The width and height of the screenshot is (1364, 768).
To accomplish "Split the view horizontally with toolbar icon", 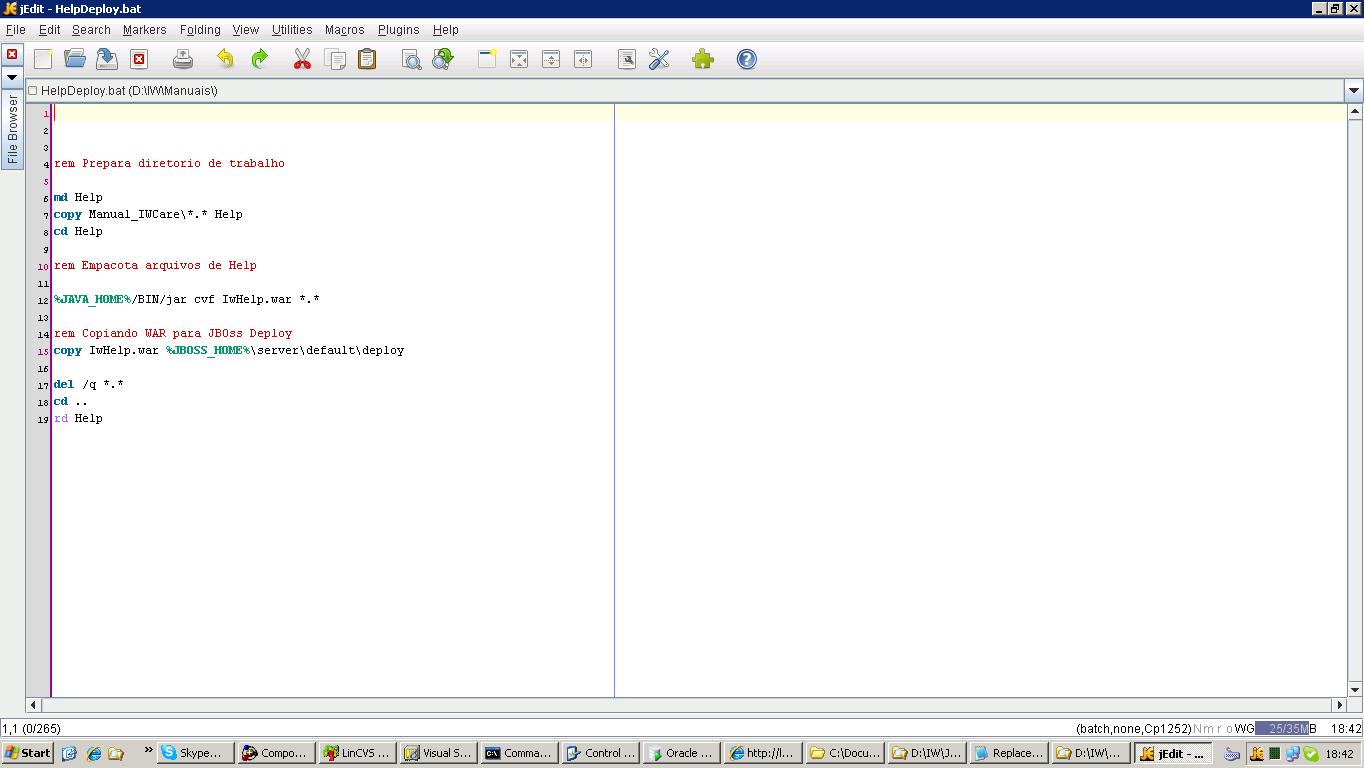I will point(551,60).
